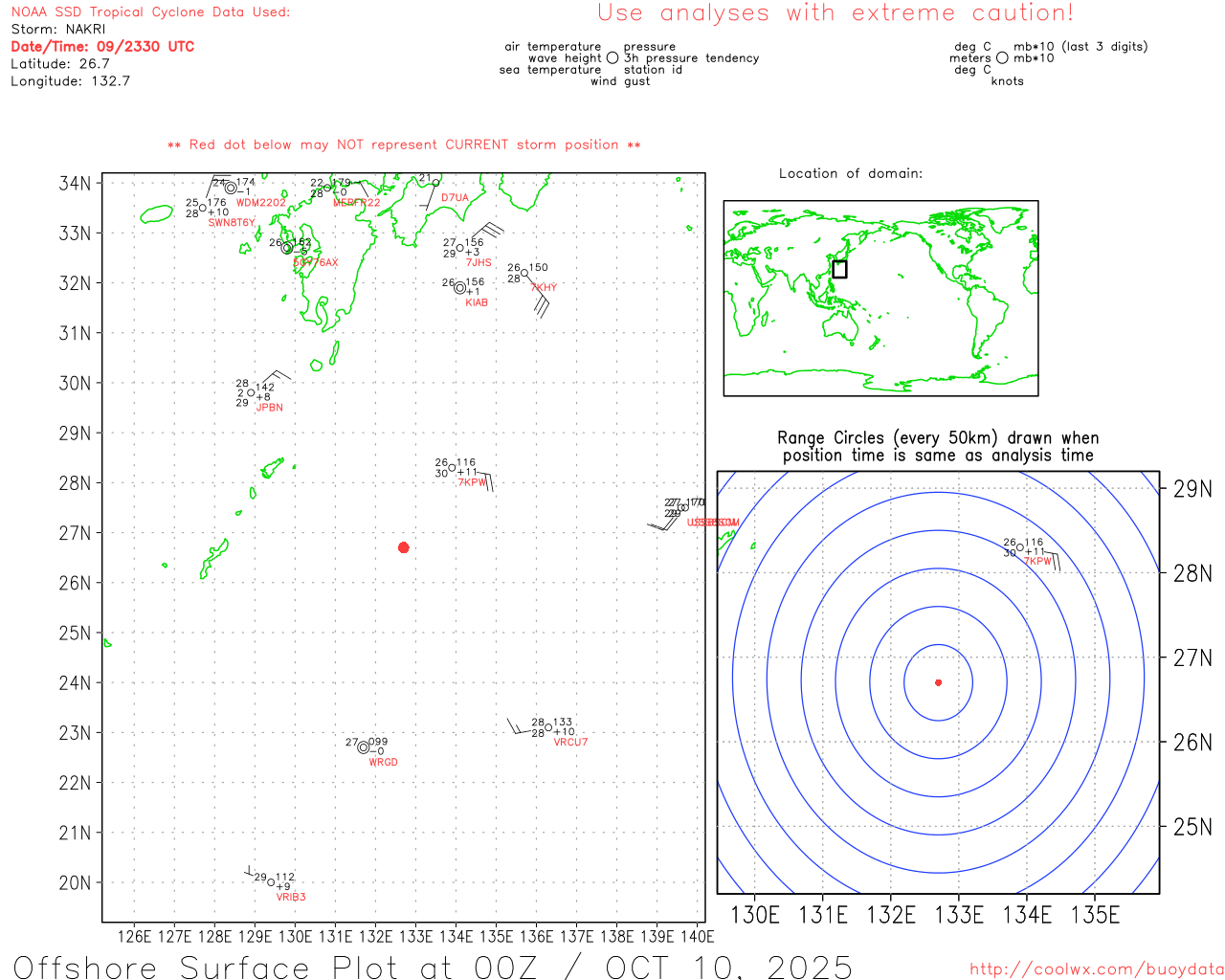This screenshot has height=980, width=1225.
Task: Select 7KPW label on the main map
Action: pyautogui.click(x=473, y=482)
